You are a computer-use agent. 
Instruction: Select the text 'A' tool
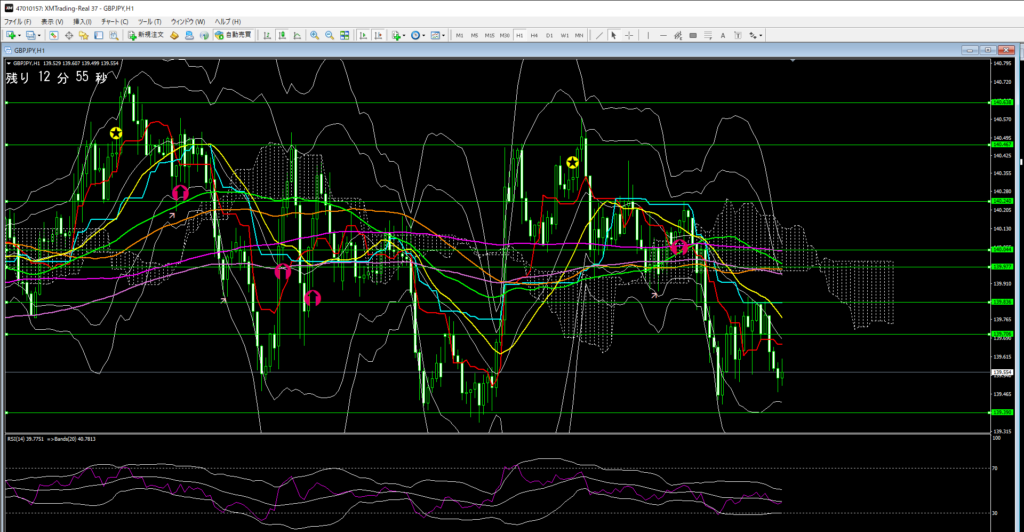[x=723, y=35]
